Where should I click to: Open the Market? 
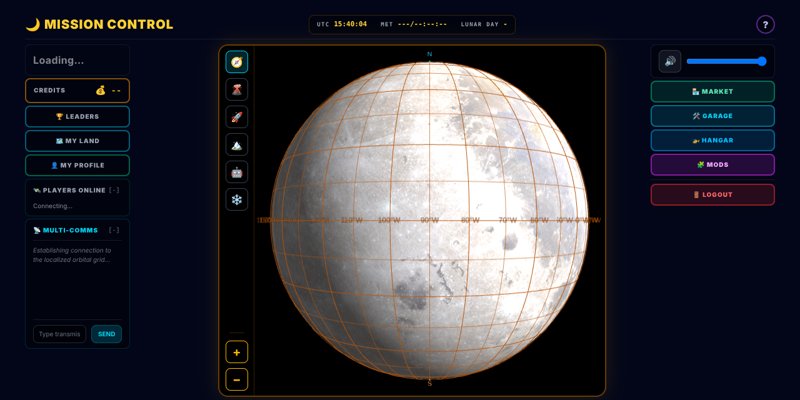click(x=713, y=91)
